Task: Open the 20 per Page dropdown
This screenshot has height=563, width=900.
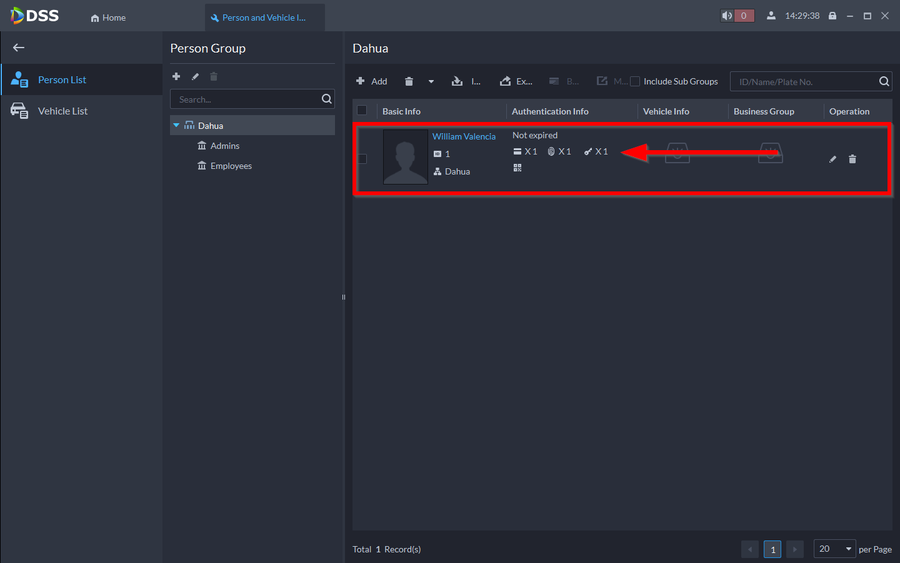Action: (836, 549)
